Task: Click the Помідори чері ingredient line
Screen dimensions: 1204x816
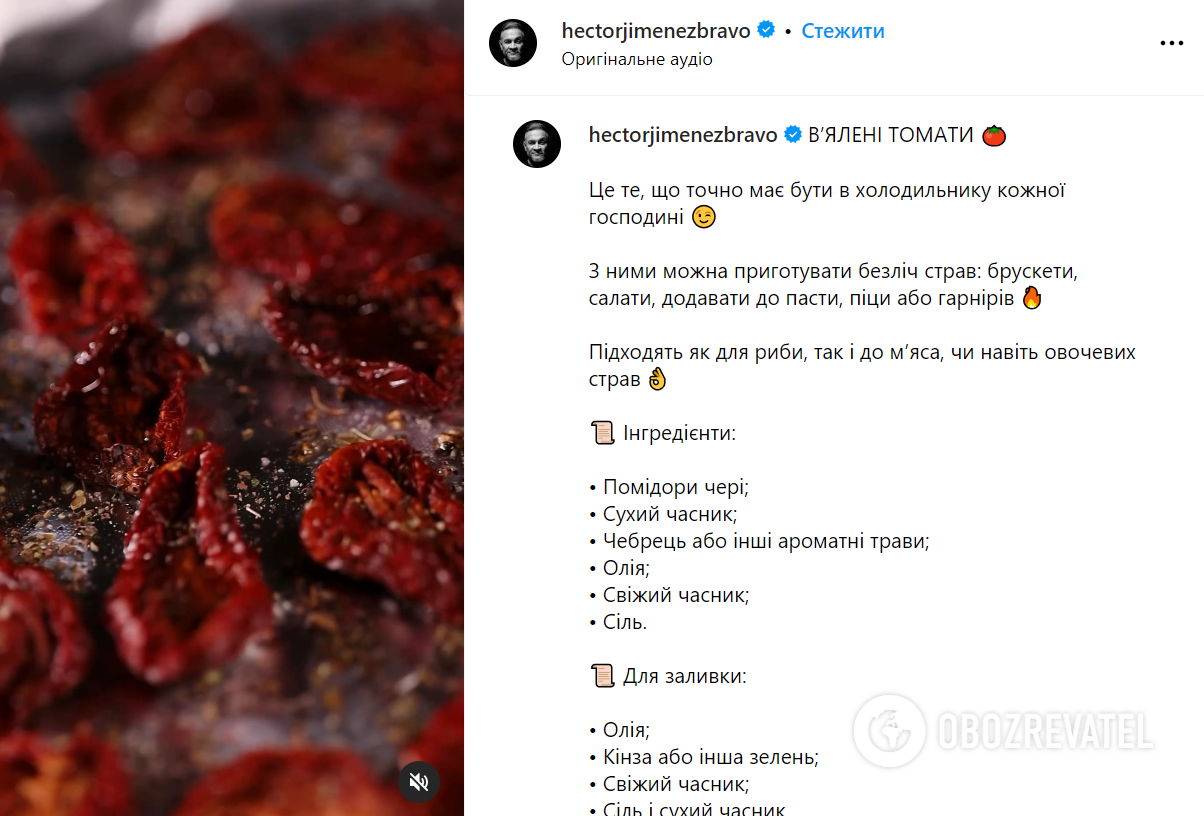Action: (669, 487)
